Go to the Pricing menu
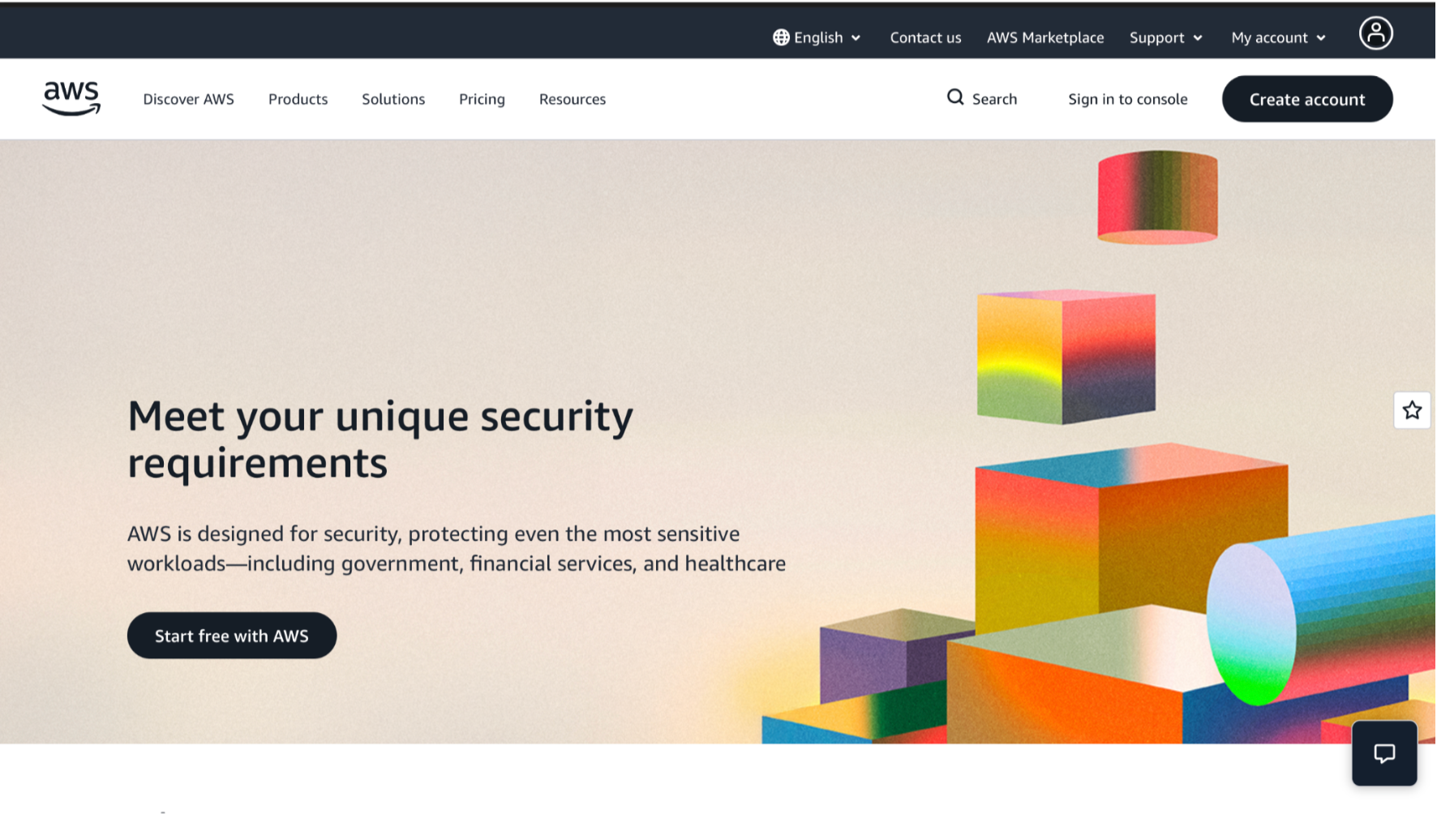 point(482,99)
